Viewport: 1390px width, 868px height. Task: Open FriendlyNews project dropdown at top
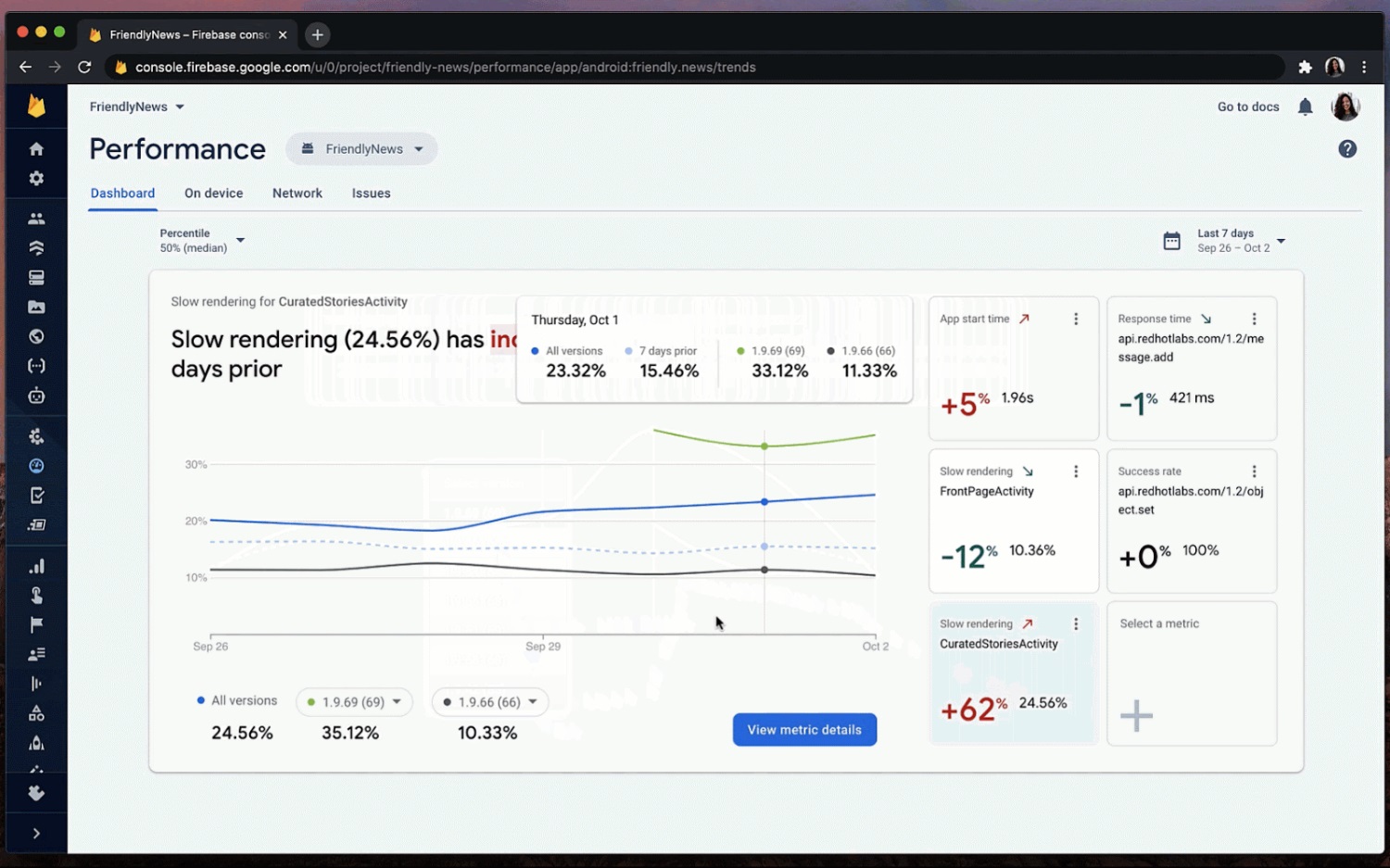(137, 107)
